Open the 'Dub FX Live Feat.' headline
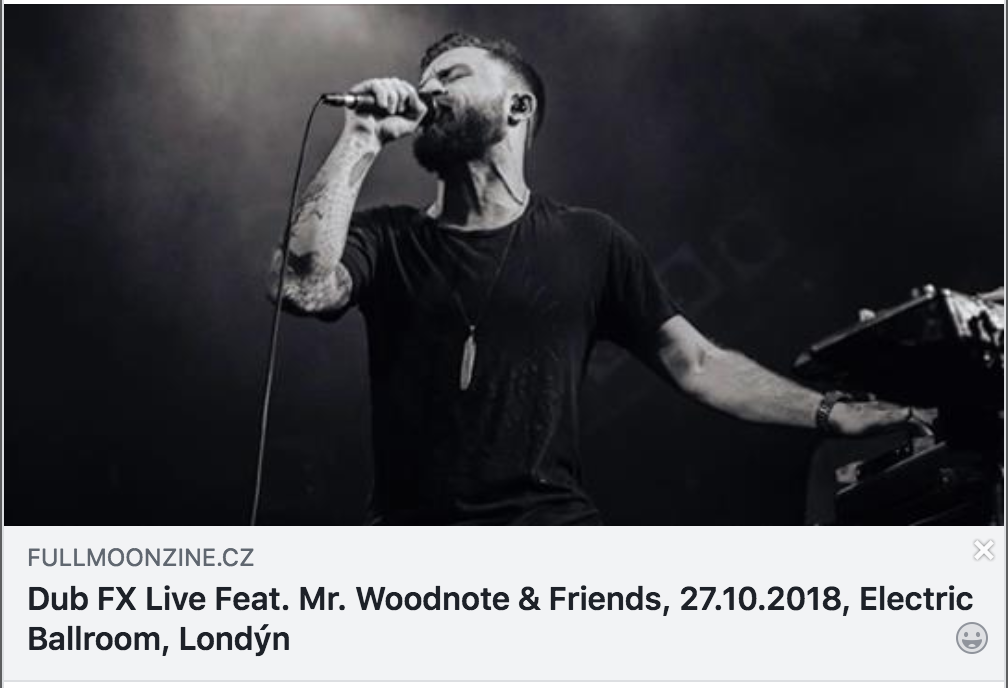 [x=500, y=619]
